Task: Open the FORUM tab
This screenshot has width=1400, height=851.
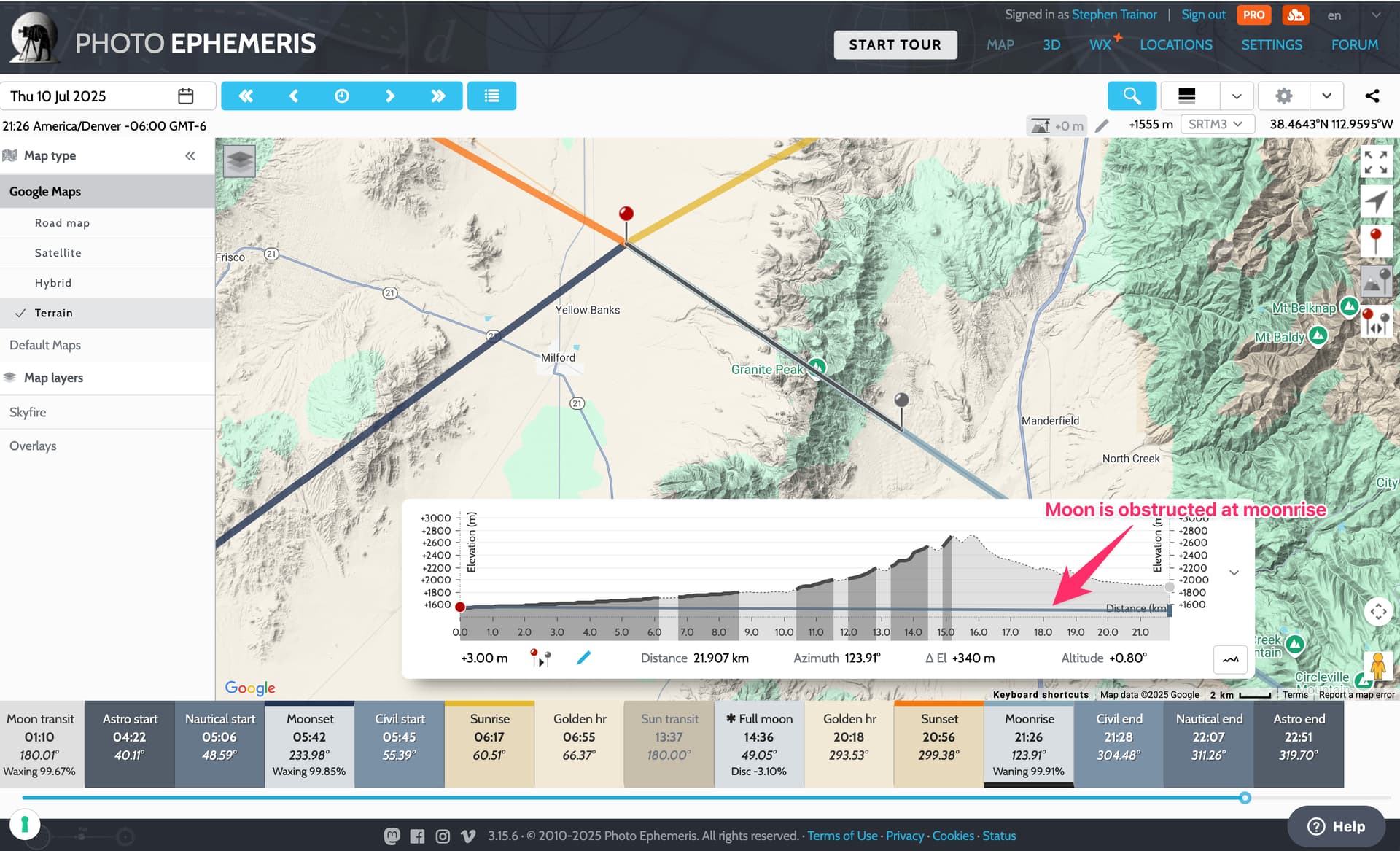Action: (x=1355, y=44)
